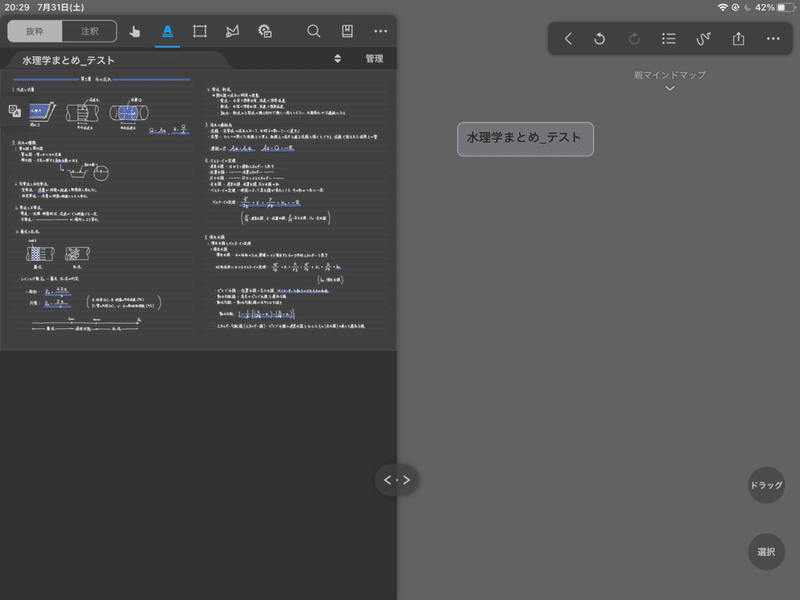Screen dimensions: 800x600
Task: Open the bookmark icon in the toolbar
Action: 347,31
